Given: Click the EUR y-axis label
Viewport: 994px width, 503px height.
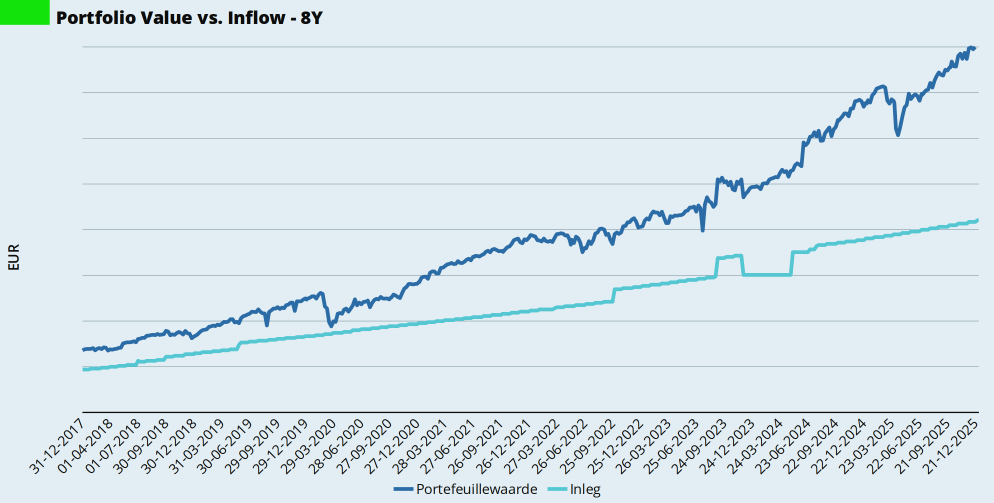Looking at the screenshot, I should [x=12, y=257].
